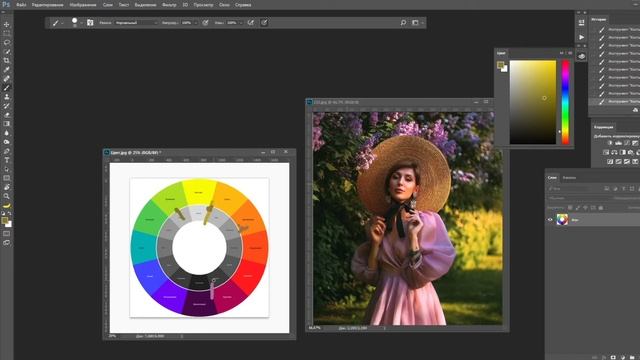Open the Actions panel play icon
The width and height of the screenshot is (640, 360).
tap(582, 37)
